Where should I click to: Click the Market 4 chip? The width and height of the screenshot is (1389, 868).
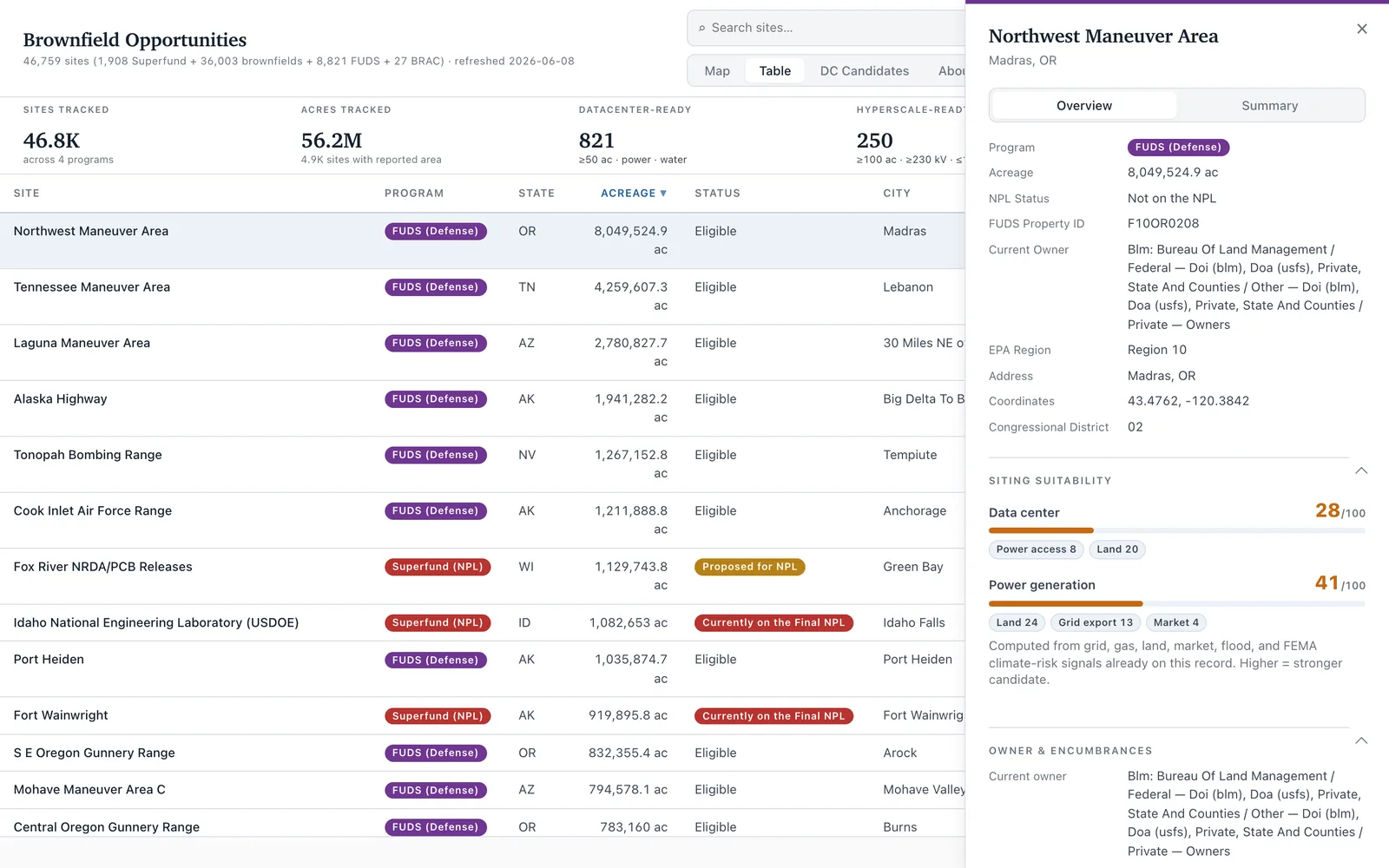1175,622
